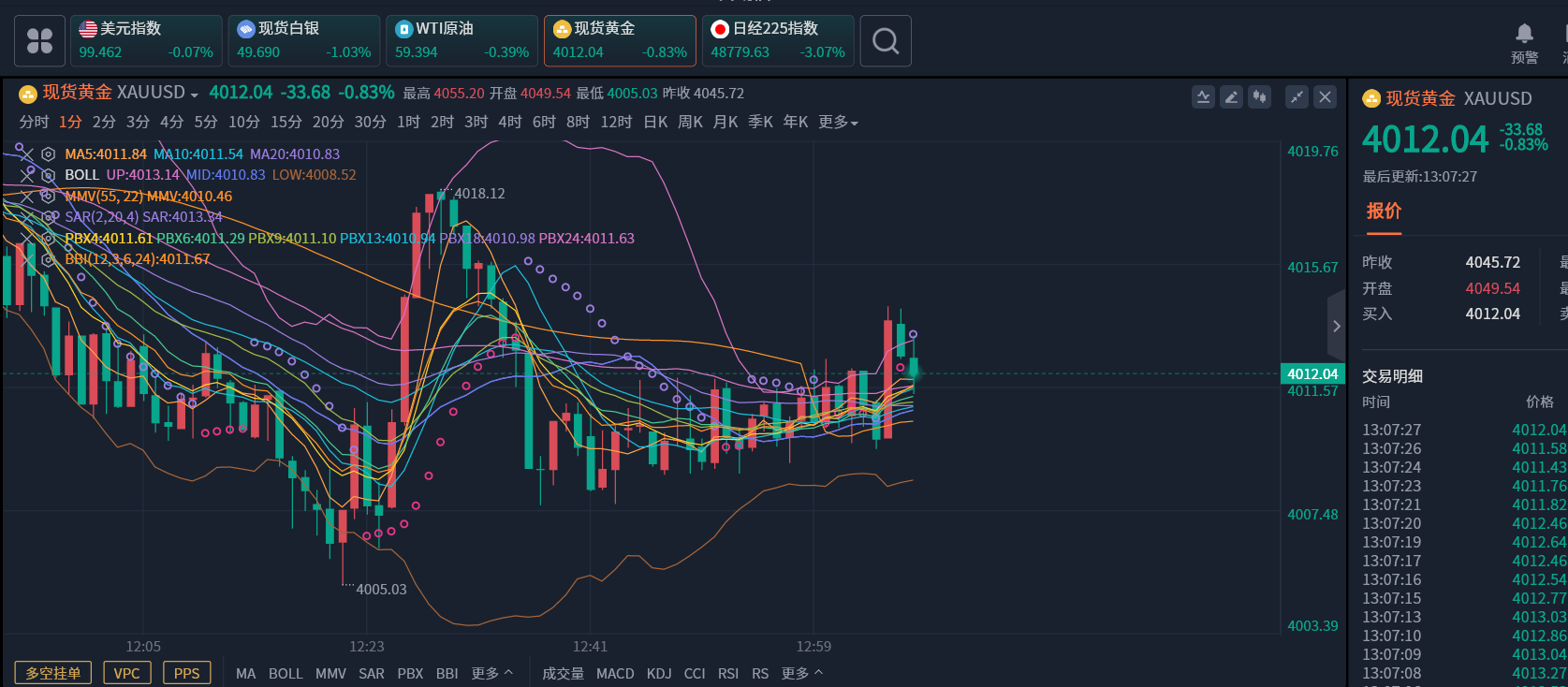Expand the XAUUSD symbol dropdown
The image size is (1568, 687).
pyautogui.click(x=194, y=95)
